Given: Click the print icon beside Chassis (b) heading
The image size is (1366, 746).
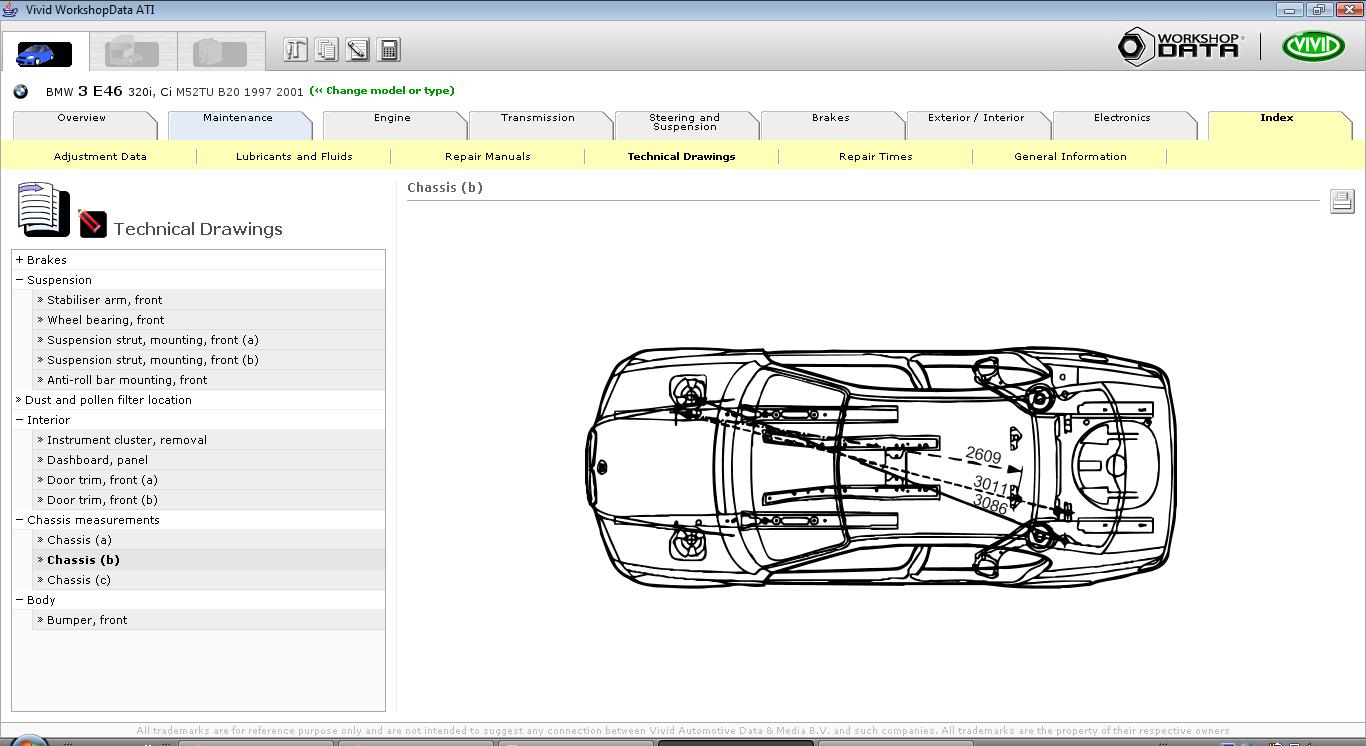Looking at the screenshot, I should click(1341, 201).
